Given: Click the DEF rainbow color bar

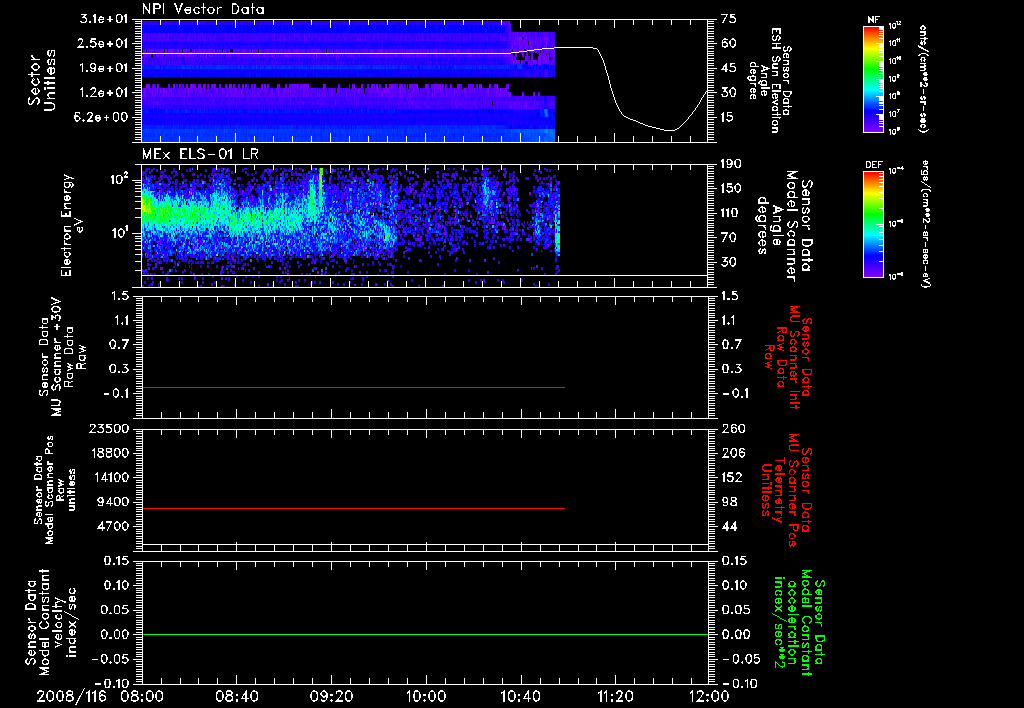Looking at the screenshot, I should 873,224.
